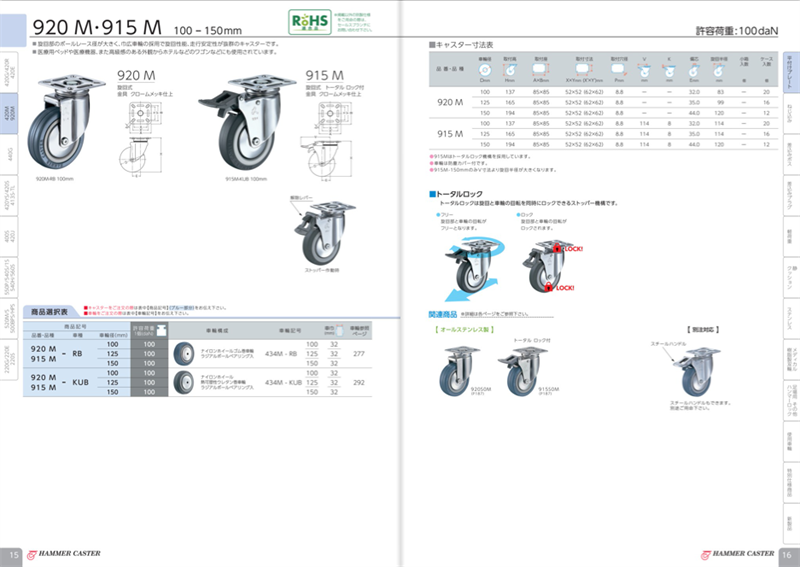
Task: Click the page title 920 M·915 M
Action: click(x=97, y=27)
